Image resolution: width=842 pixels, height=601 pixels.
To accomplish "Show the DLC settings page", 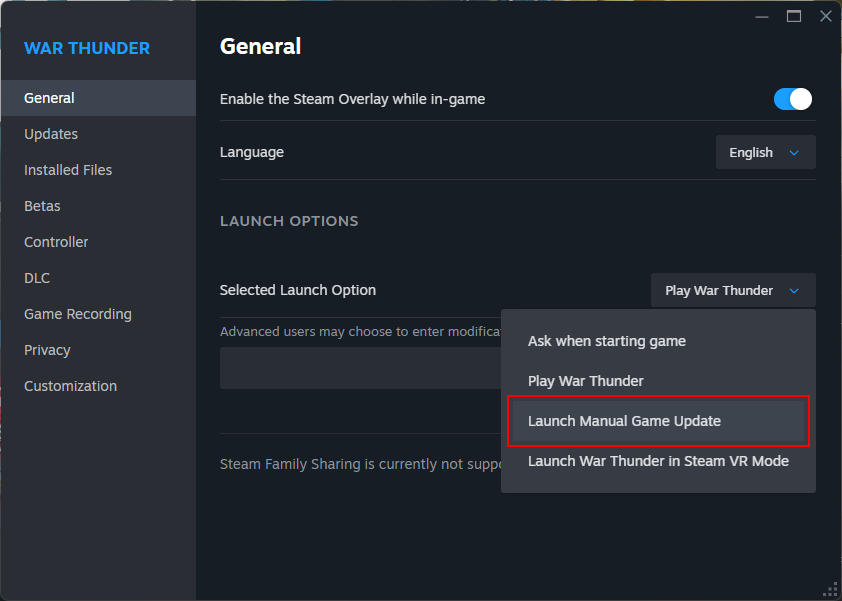I will click(x=37, y=278).
